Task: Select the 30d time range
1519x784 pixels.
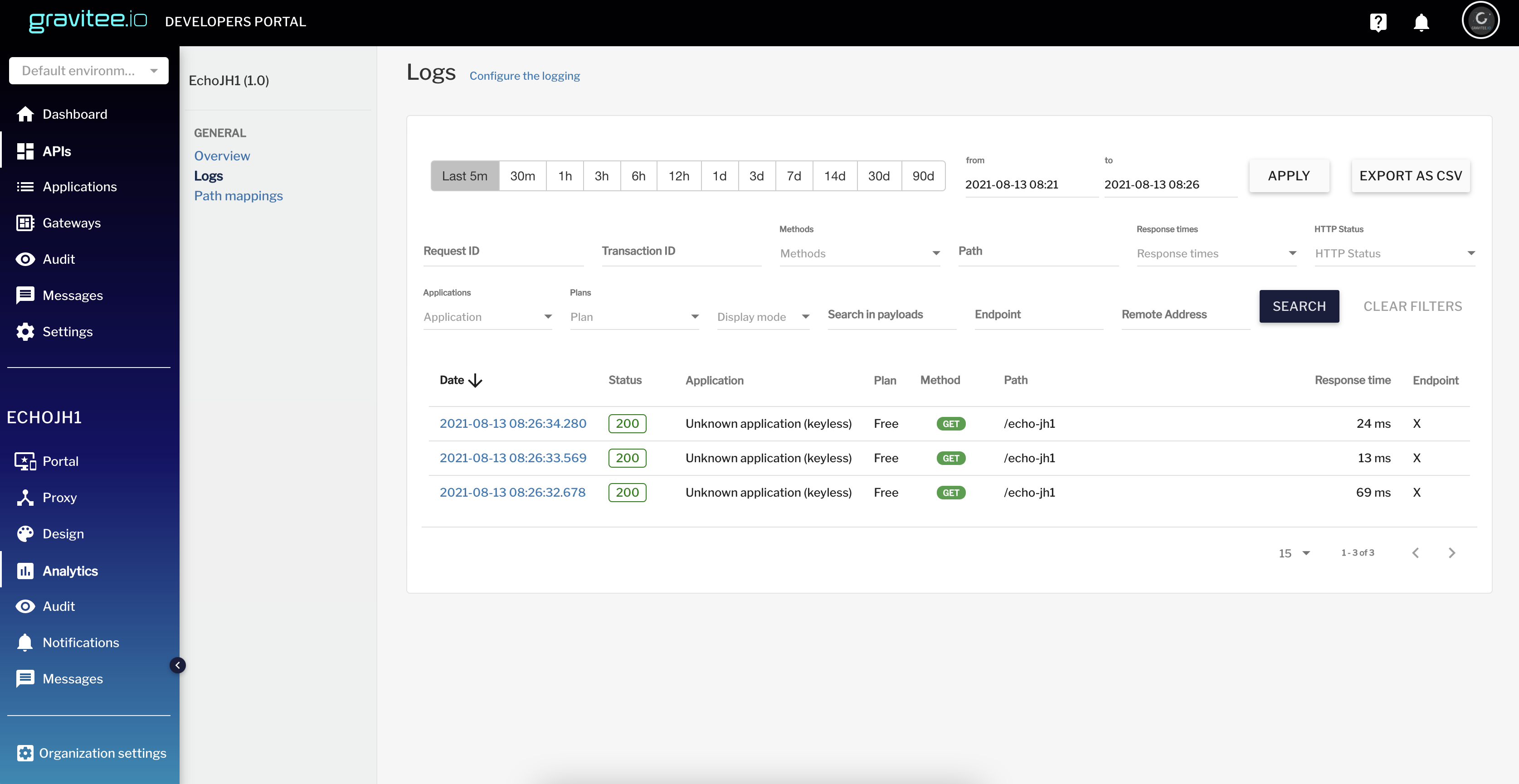Action: point(879,176)
